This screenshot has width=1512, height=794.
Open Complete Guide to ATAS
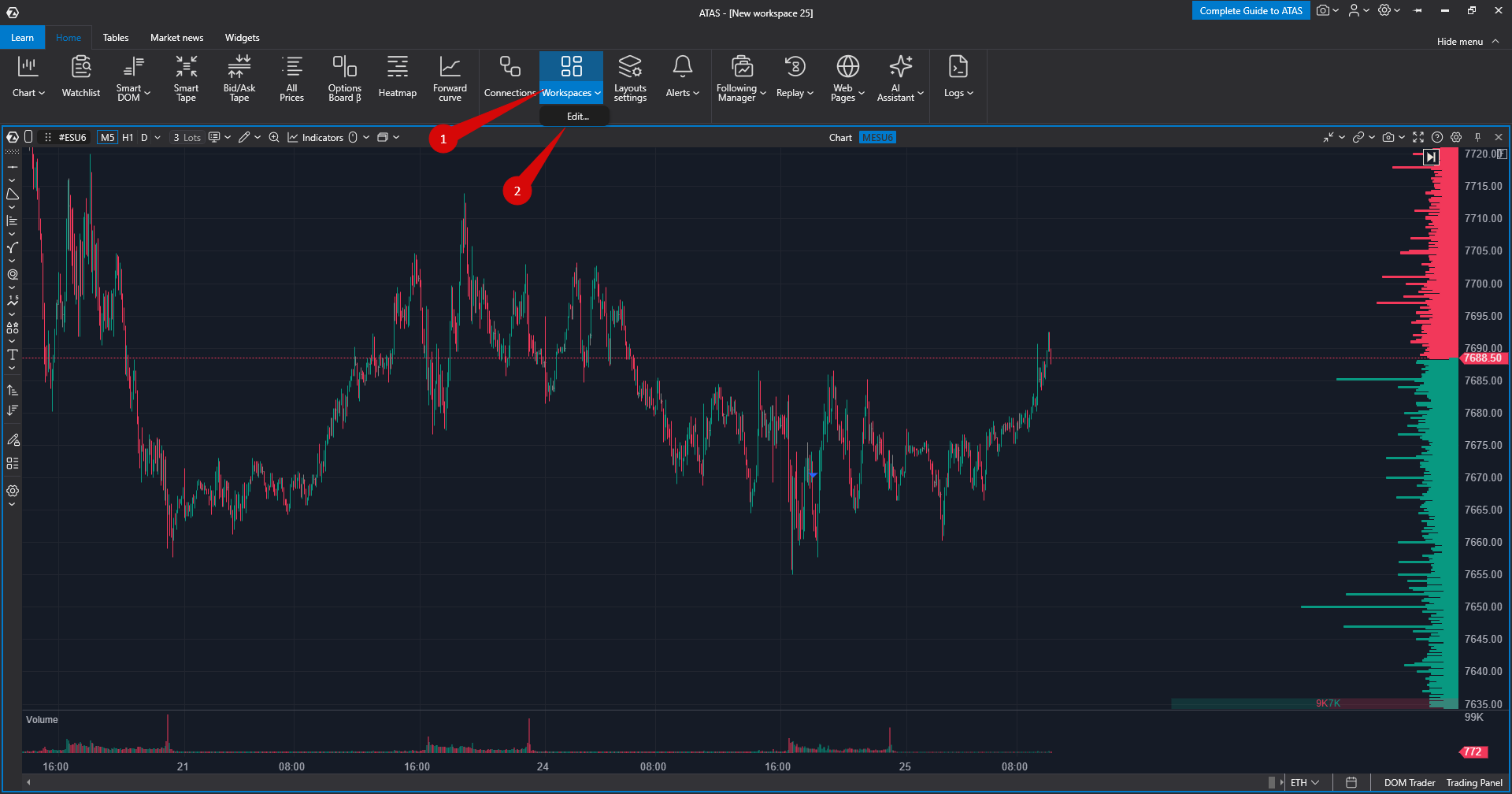pos(1251,10)
